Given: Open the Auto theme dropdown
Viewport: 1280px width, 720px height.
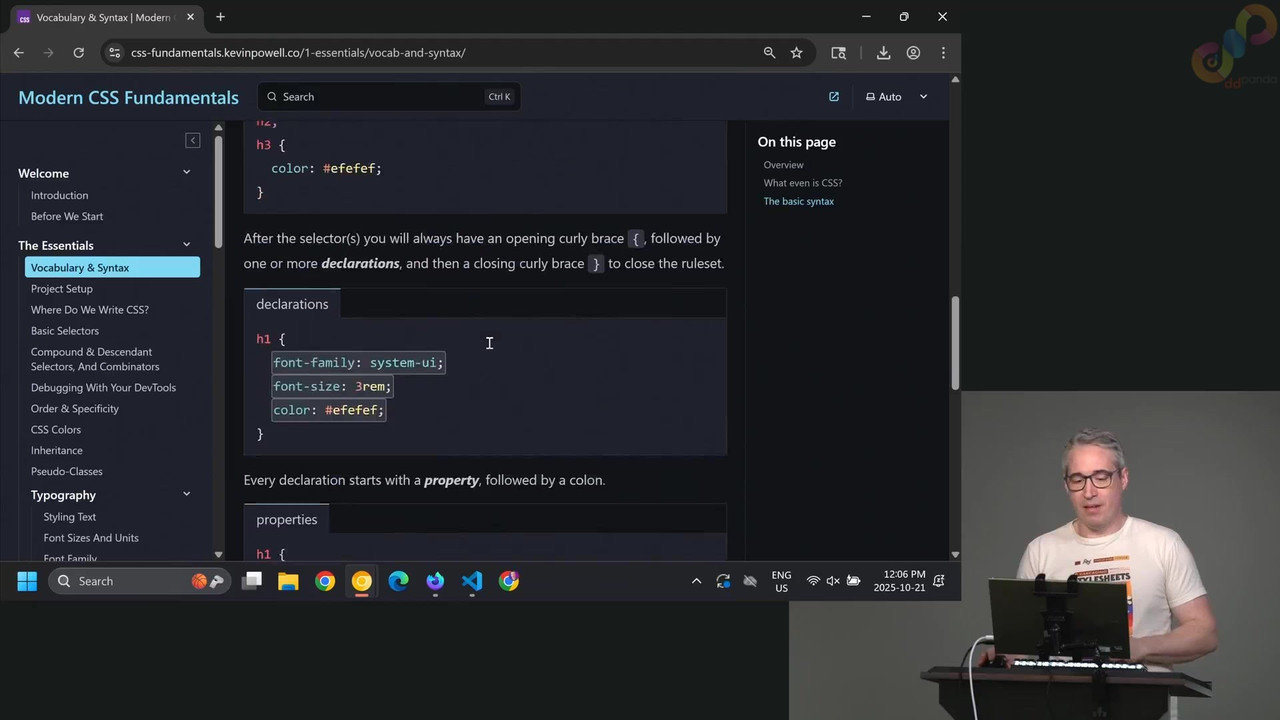Looking at the screenshot, I should coord(897,97).
